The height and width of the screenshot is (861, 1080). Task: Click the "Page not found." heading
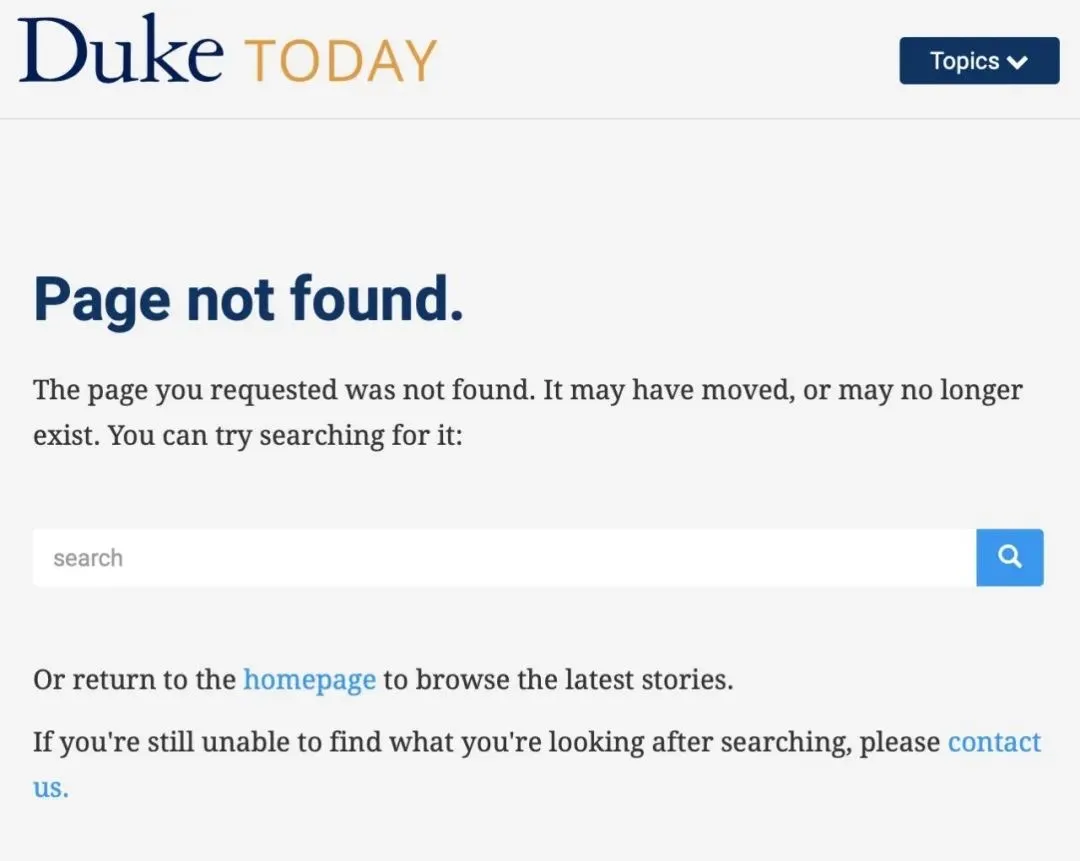coord(249,298)
